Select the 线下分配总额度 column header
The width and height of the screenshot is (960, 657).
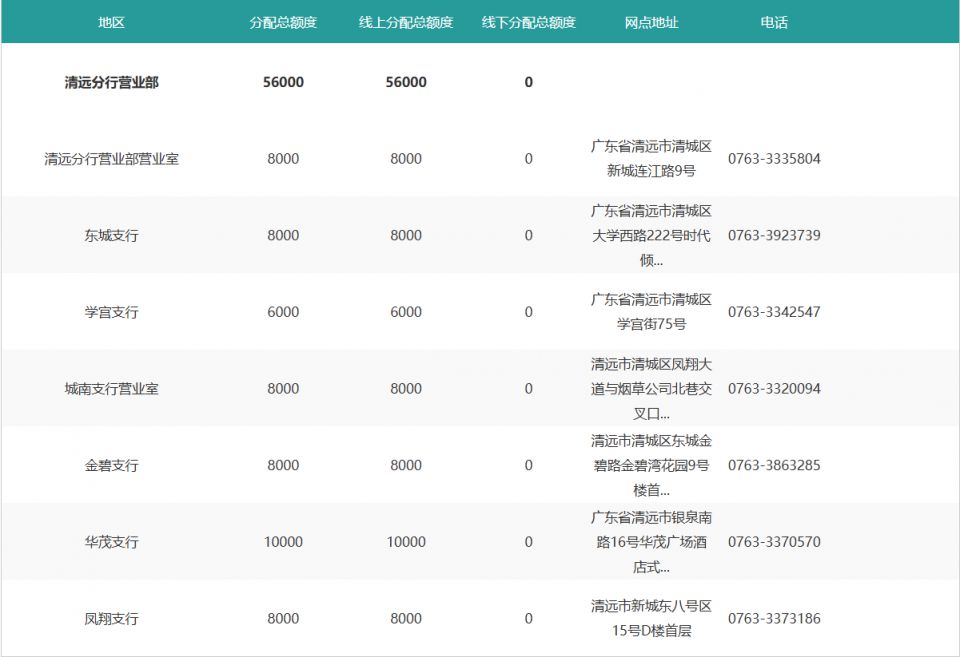[528, 22]
